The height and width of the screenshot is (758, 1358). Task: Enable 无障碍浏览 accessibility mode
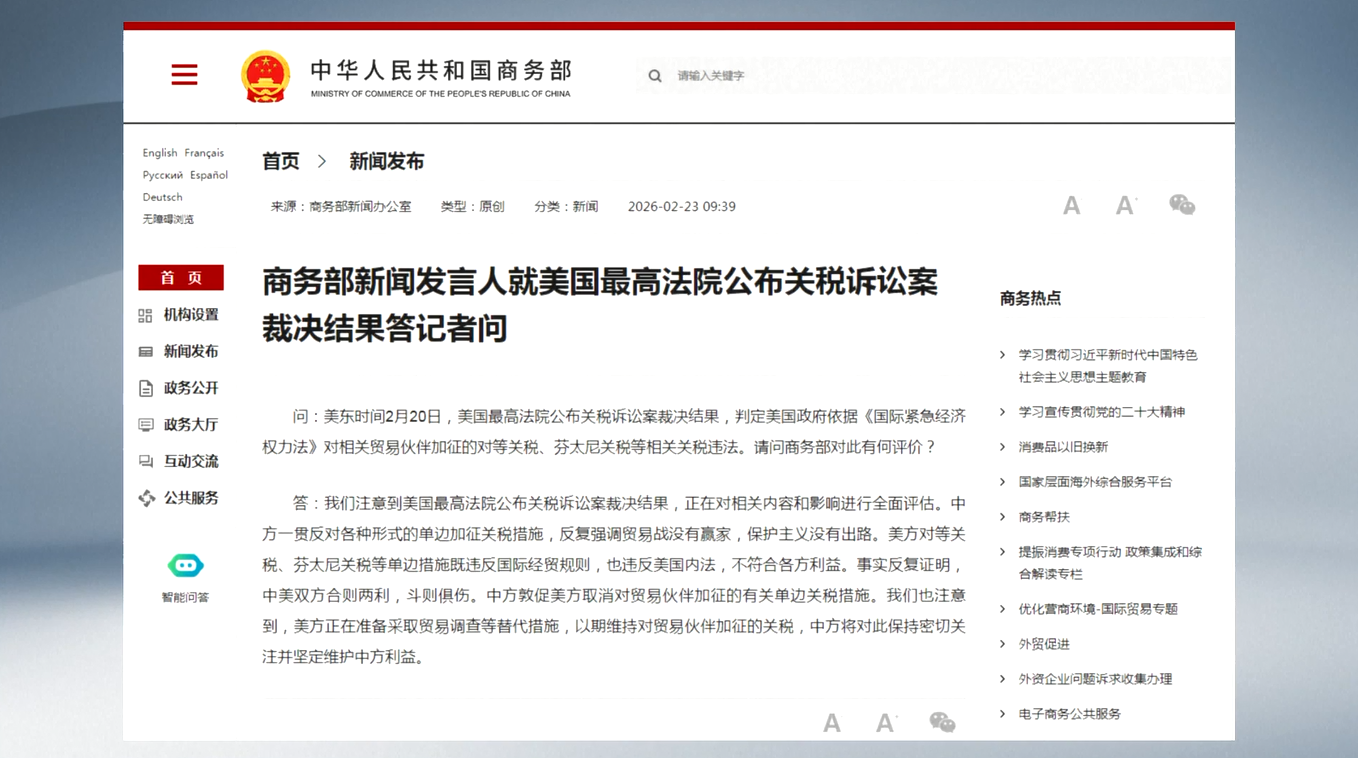pyautogui.click(x=168, y=219)
